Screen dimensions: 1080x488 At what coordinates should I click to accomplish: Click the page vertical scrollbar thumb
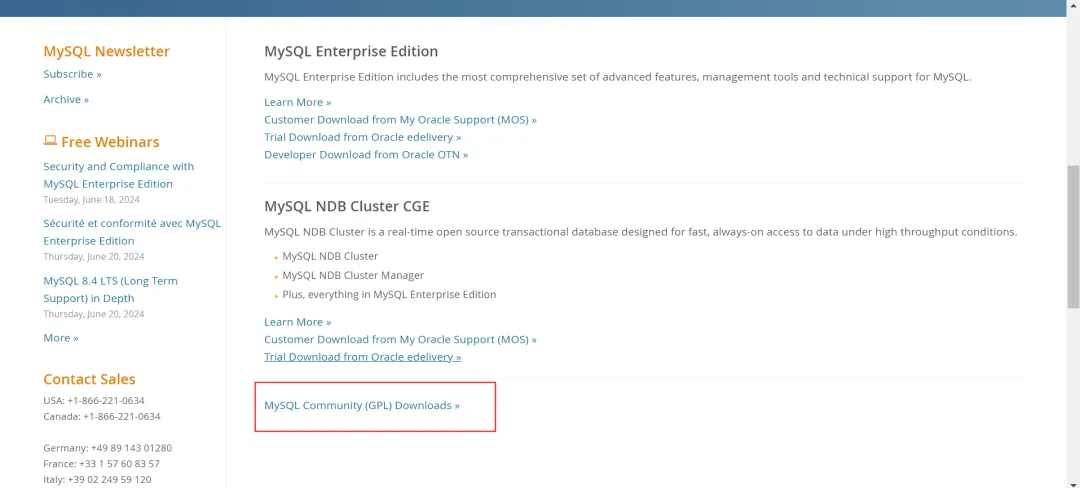coord(1073,236)
